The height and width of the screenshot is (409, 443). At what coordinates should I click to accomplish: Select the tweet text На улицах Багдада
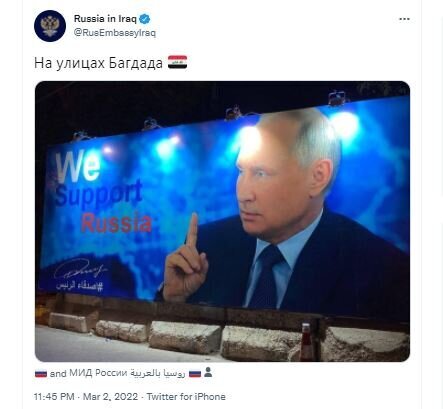click(x=98, y=63)
